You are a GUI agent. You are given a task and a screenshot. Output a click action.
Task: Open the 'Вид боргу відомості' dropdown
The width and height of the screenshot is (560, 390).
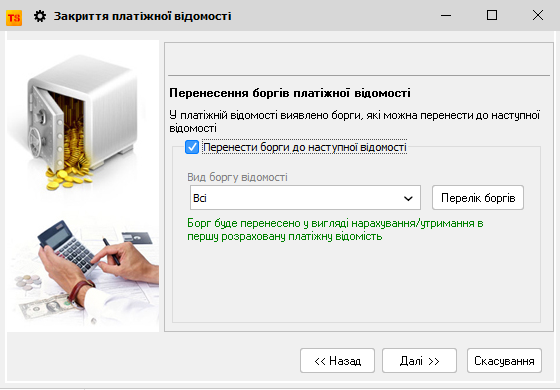coord(305,198)
